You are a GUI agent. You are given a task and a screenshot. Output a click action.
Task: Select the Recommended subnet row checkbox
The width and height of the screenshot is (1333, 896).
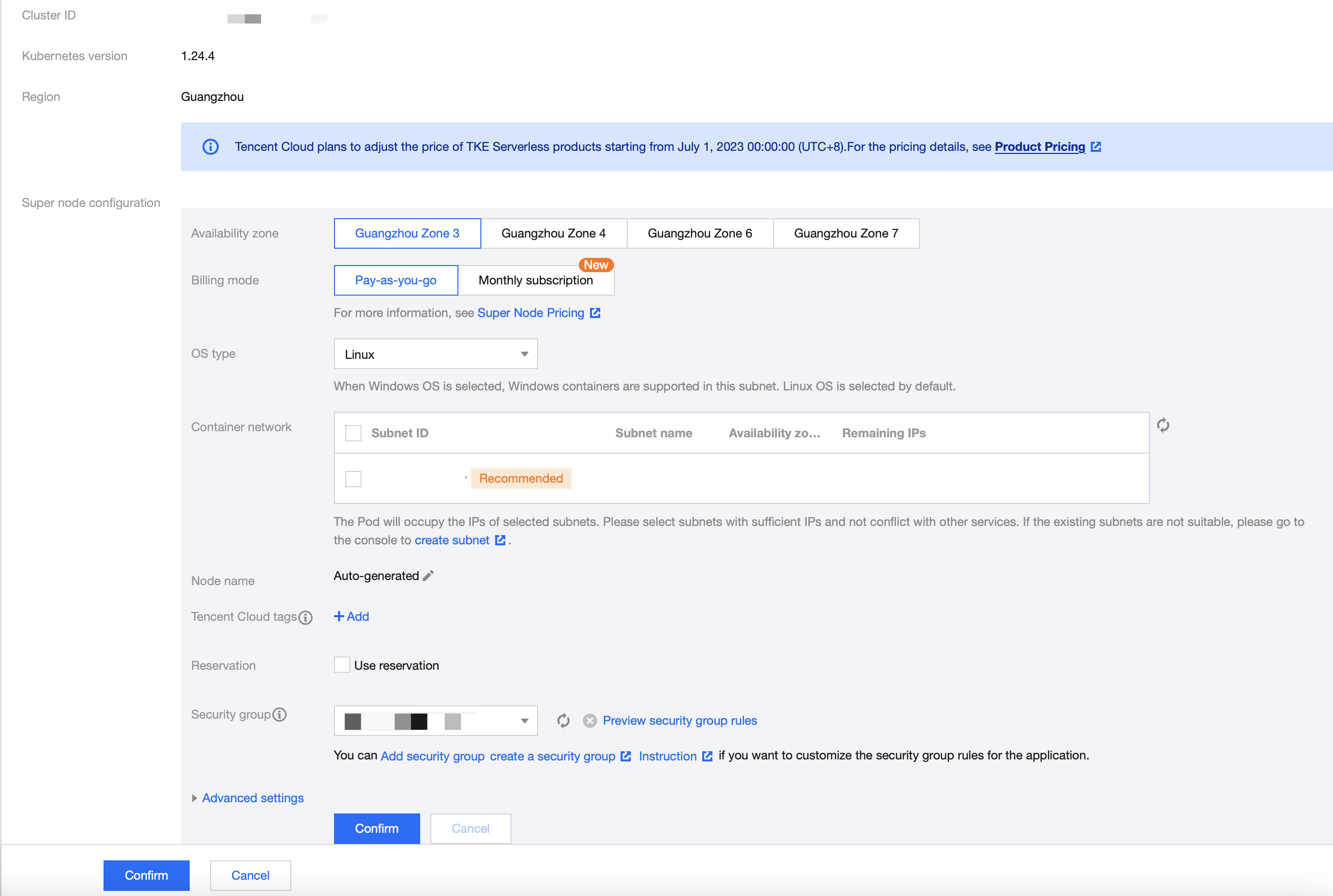click(353, 479)
